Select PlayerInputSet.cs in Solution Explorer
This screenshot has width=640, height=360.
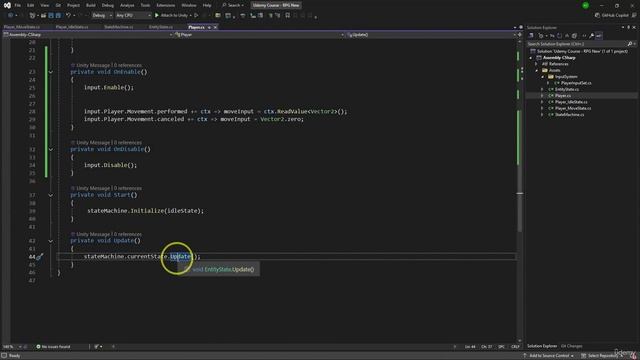coord(576,83)
